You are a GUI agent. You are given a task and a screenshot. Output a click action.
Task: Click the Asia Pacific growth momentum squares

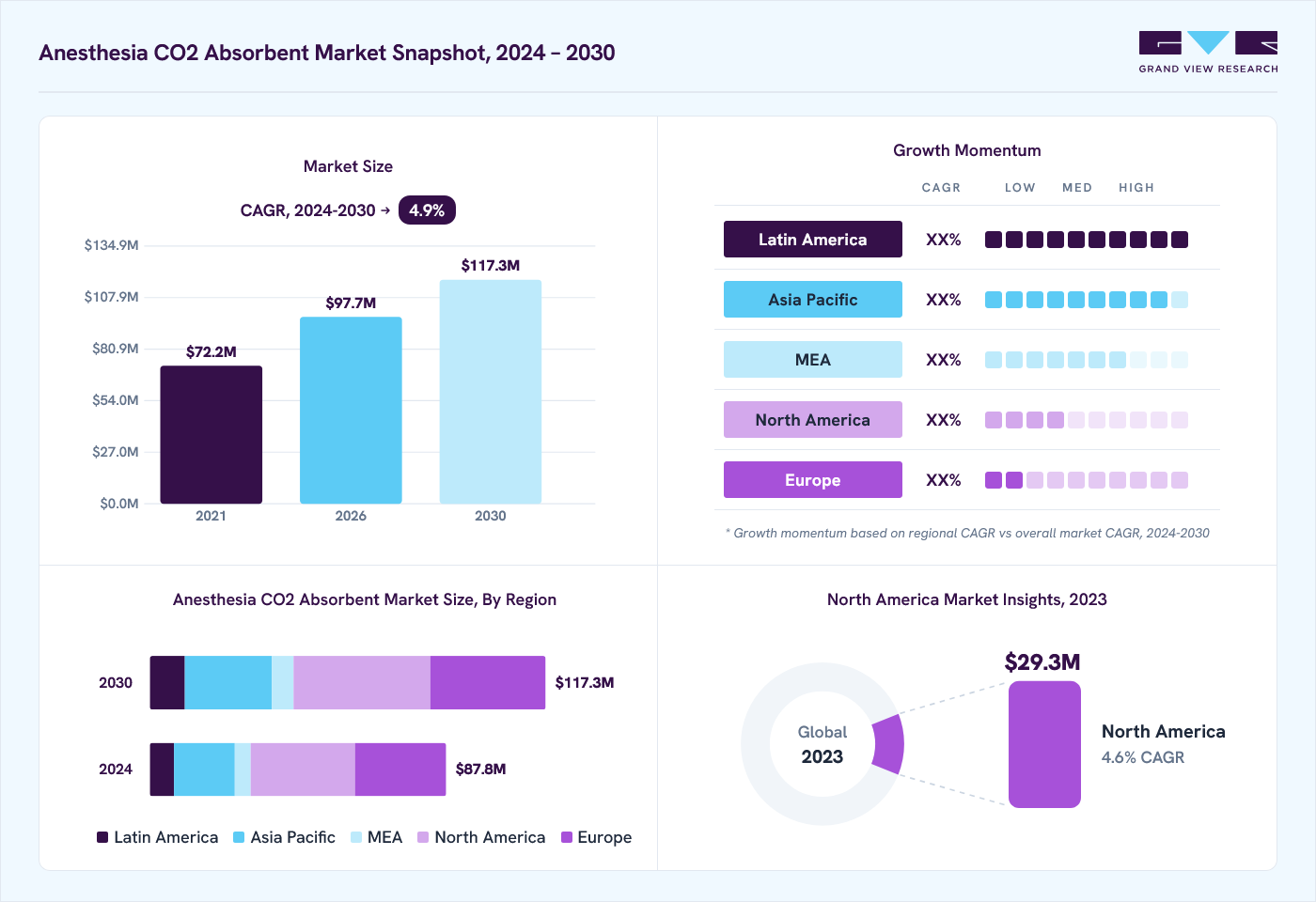pos(1087,300)
